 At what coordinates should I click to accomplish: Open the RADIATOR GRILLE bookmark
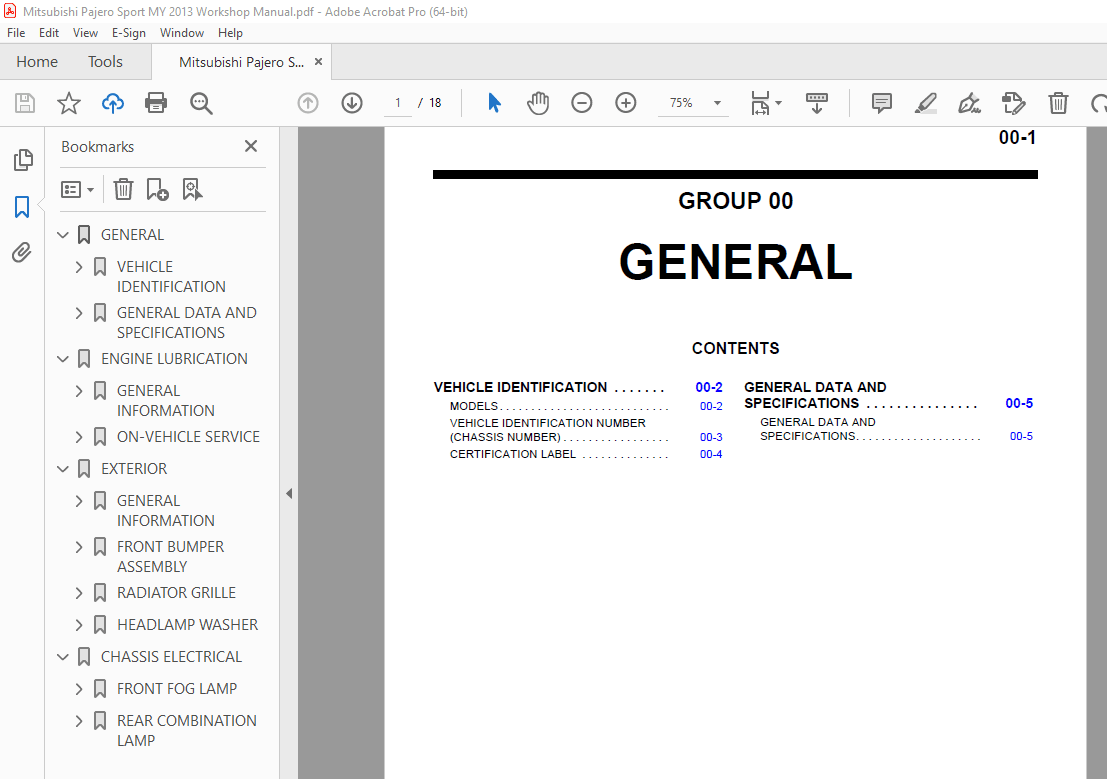(176, 593)
